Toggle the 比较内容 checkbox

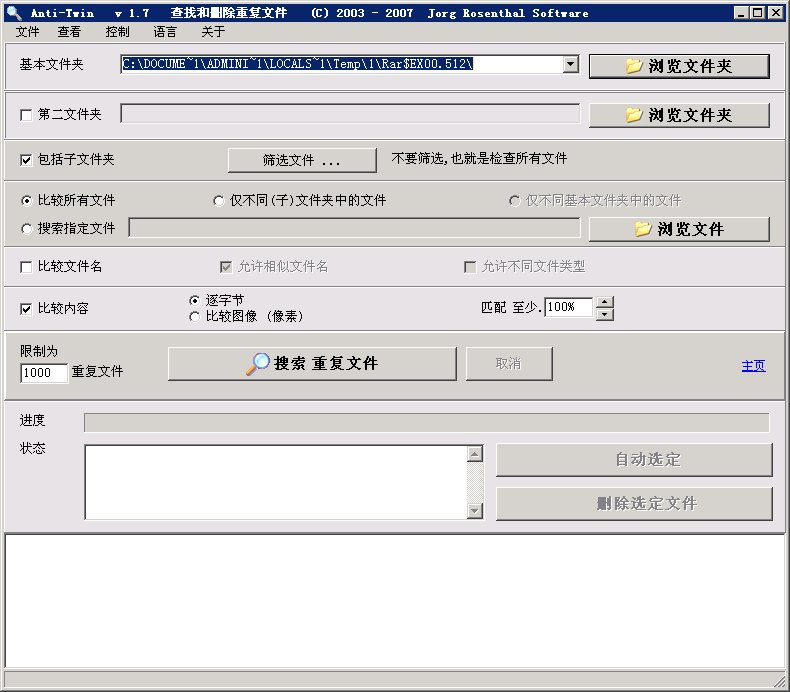(26, 308)
